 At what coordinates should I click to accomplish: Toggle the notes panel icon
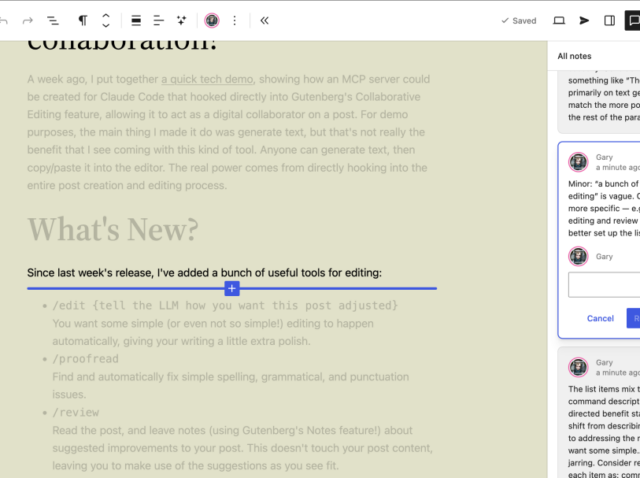click(632, 20)
